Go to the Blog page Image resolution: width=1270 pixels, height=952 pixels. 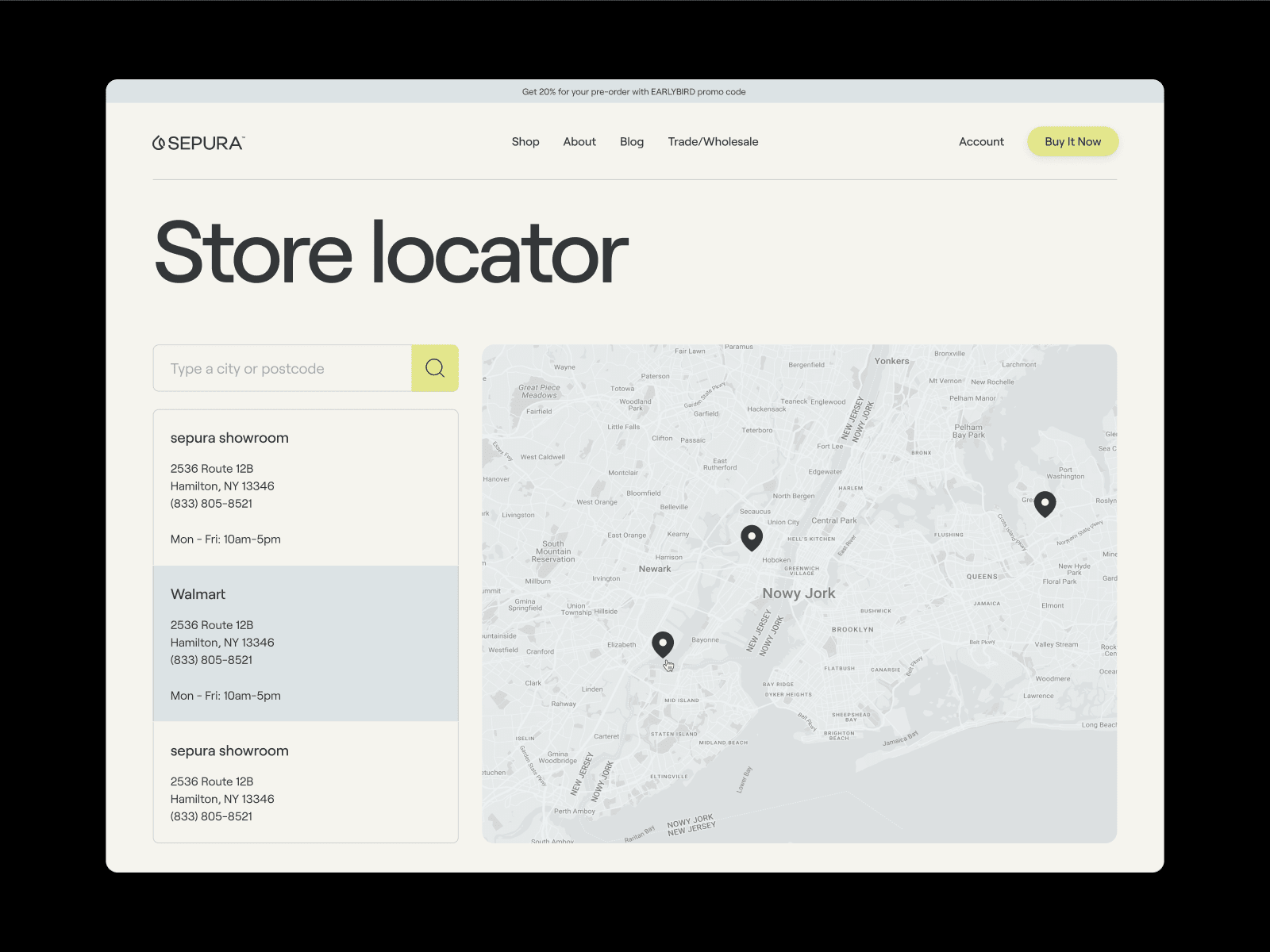click(x=632, y=142)
